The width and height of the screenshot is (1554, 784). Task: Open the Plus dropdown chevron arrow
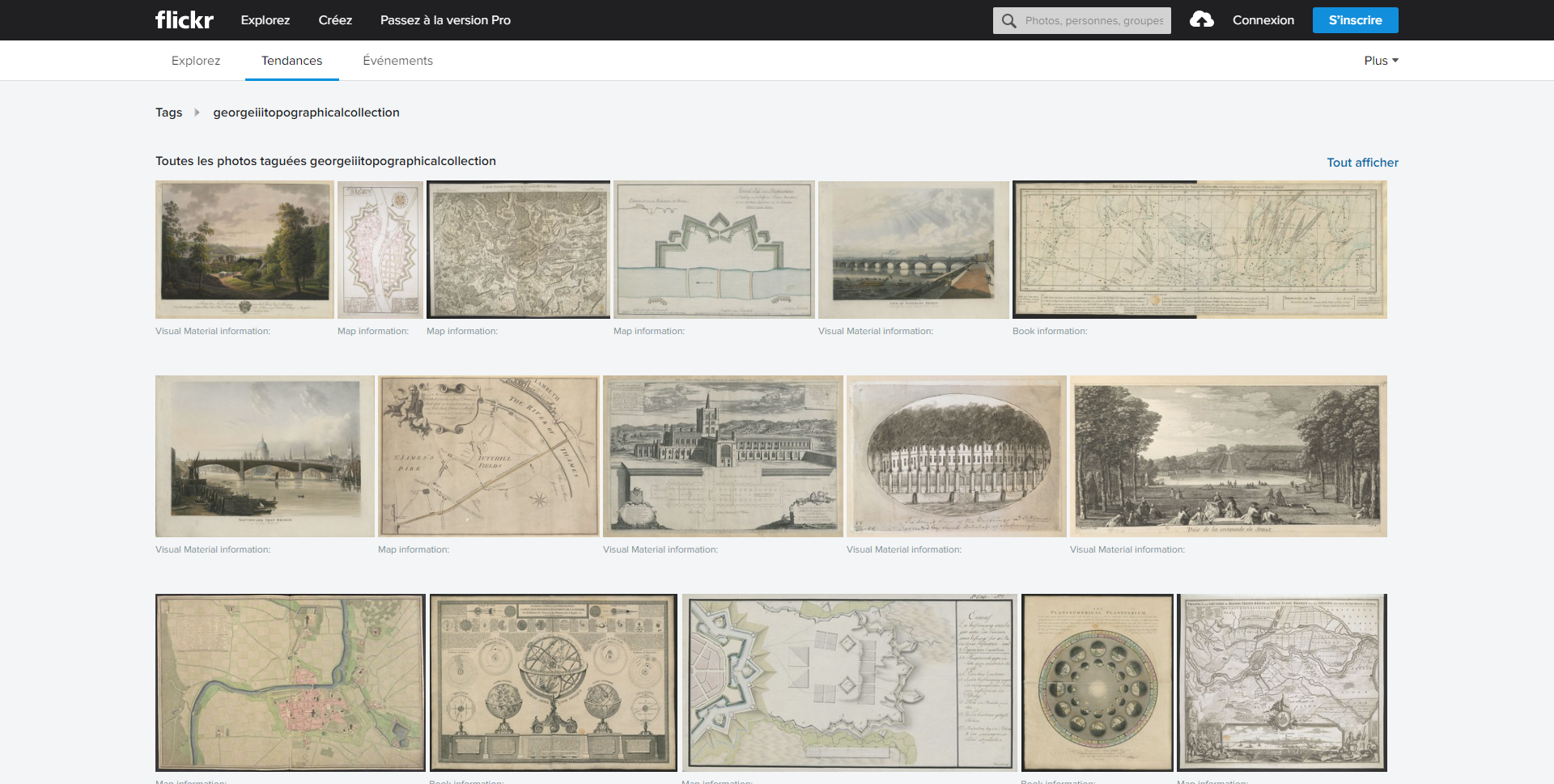[1395, 60]
